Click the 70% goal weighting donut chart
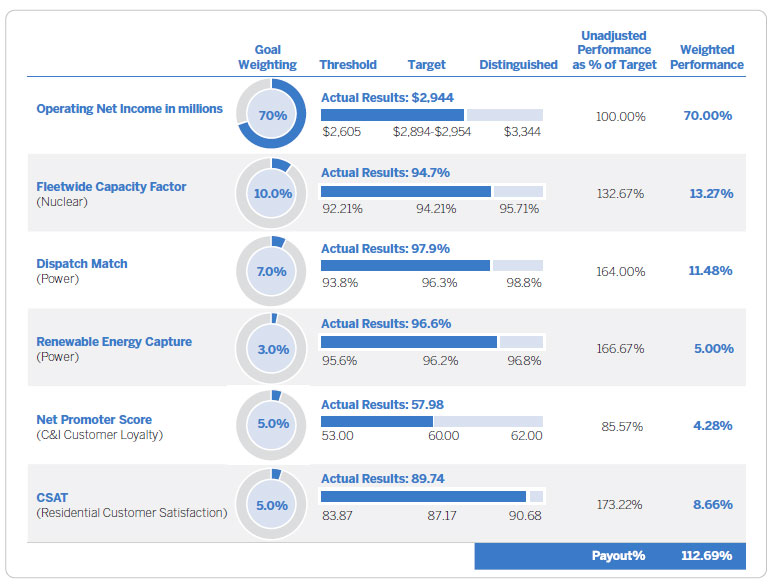Screen dimensions: 779x585 tap(271, 116)
